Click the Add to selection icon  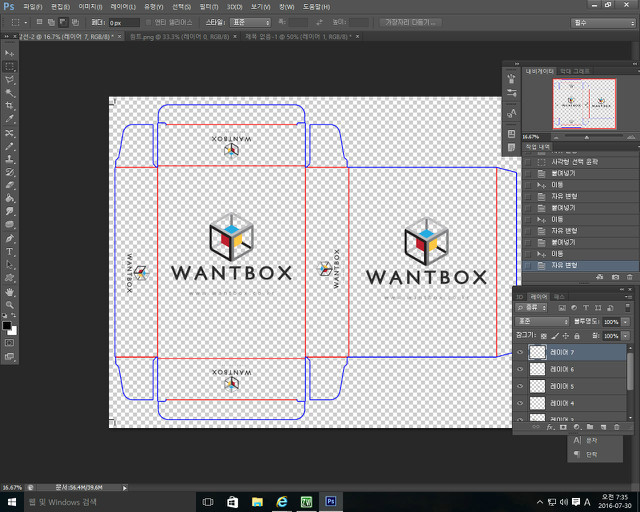click(51, 22)
